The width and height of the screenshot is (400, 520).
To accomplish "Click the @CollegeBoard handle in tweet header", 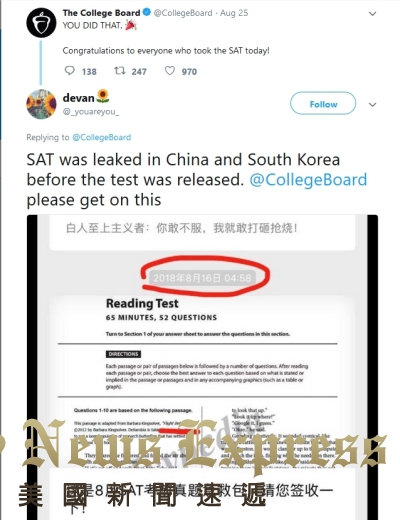I will pyautogui.click(x=183, y=13).
